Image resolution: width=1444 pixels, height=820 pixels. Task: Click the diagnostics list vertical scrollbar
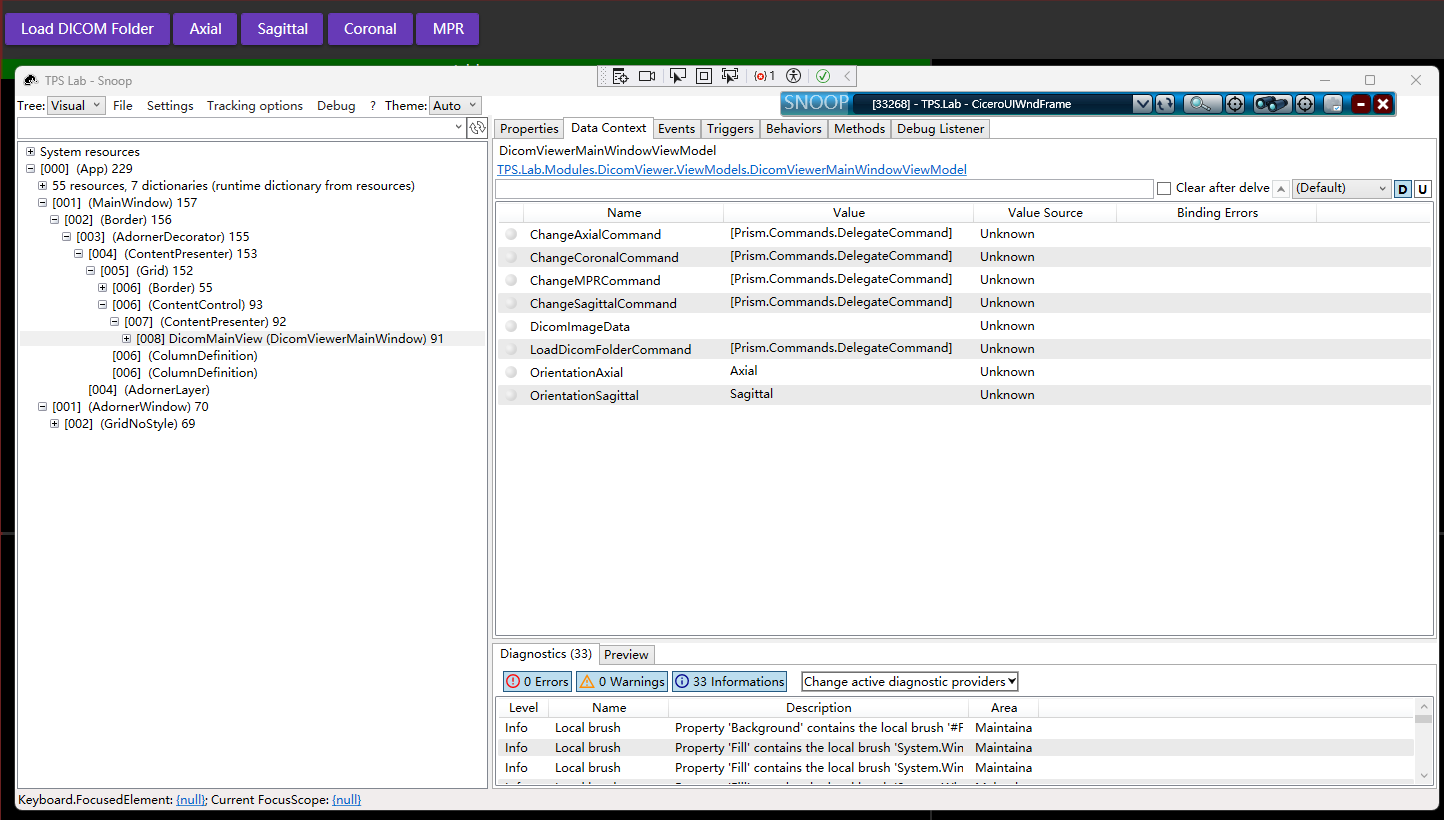1423,745
